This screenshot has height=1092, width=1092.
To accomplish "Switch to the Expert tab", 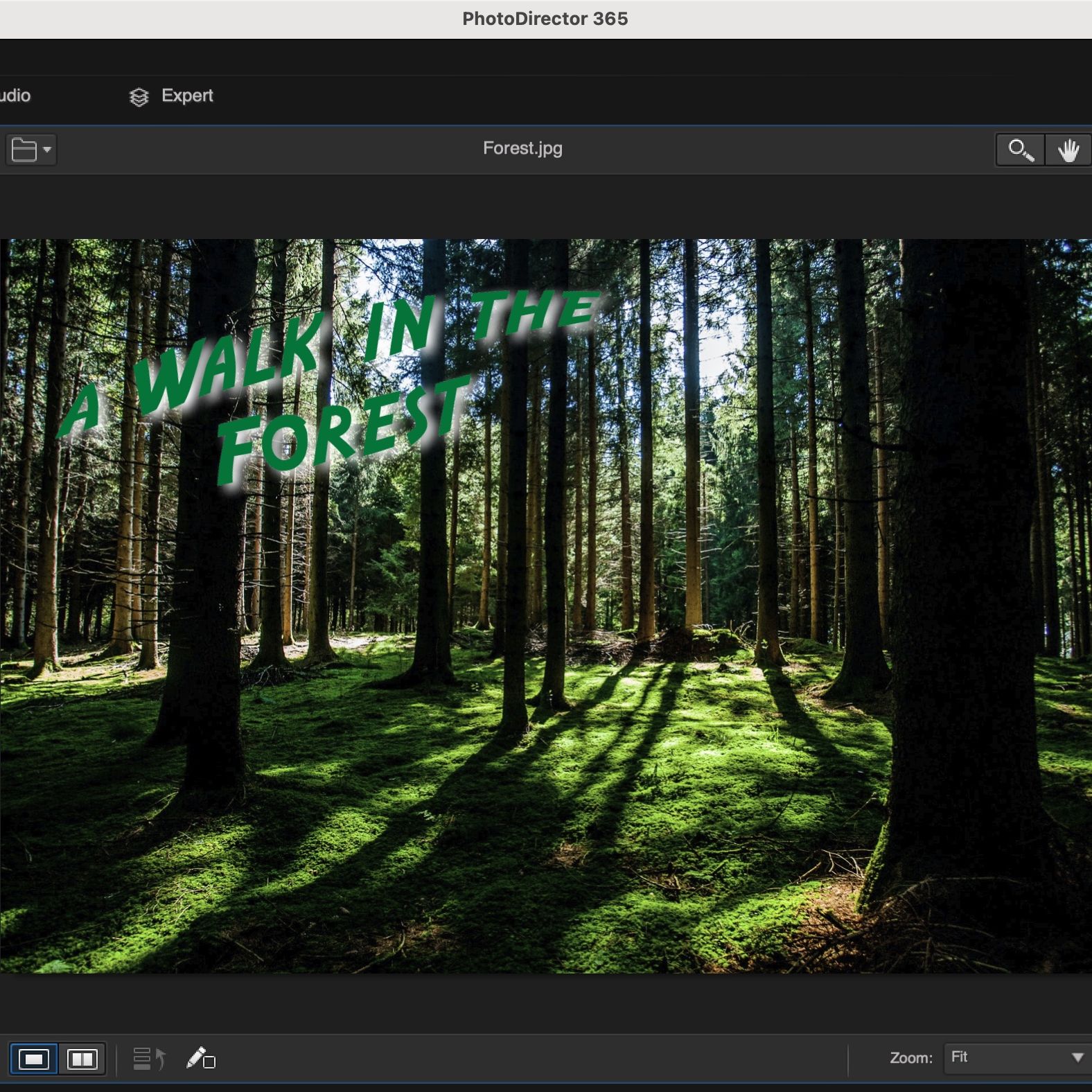I will pyautogui.click(x=186, y=96).
